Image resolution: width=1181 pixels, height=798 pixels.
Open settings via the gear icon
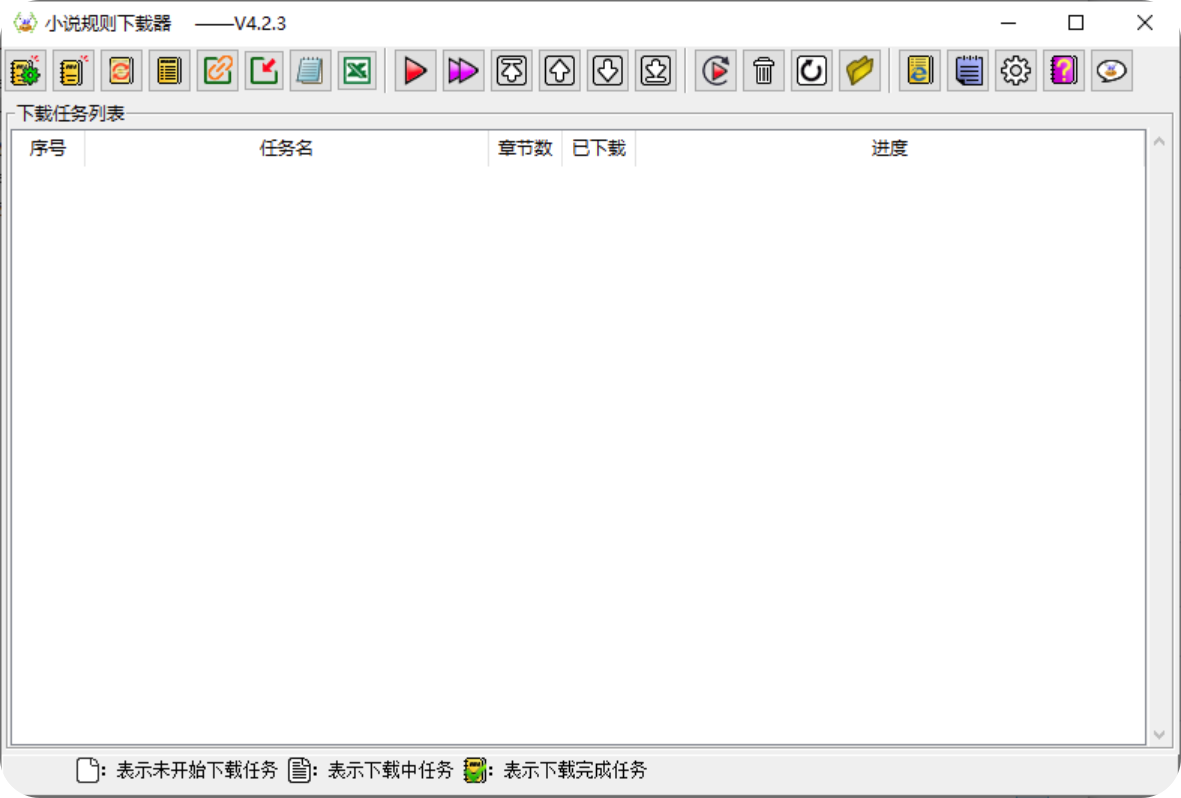(x=1015, y=71)
